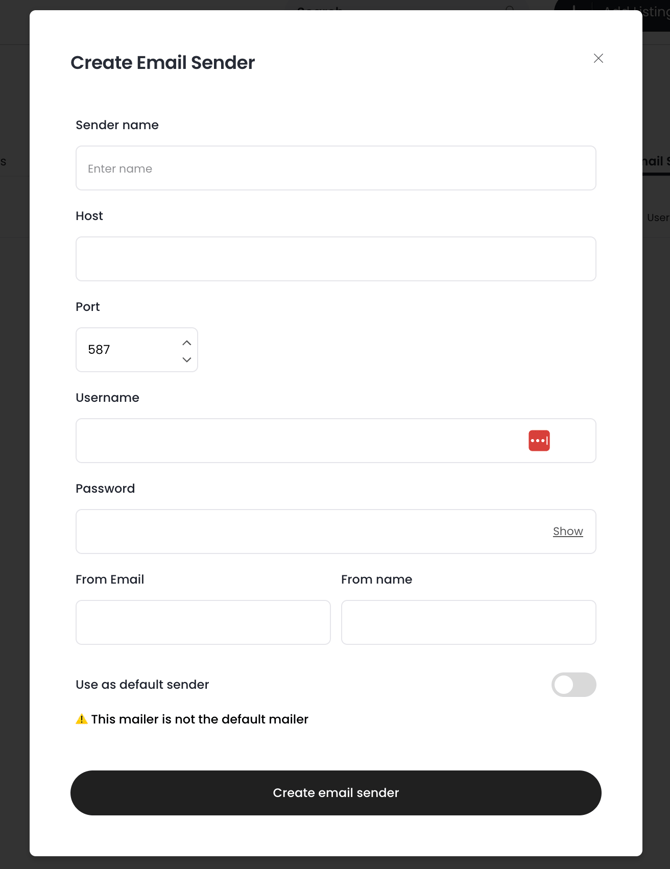The image size is (670, 869).
Task: Click the From name input field
Action: pos(468,623)
